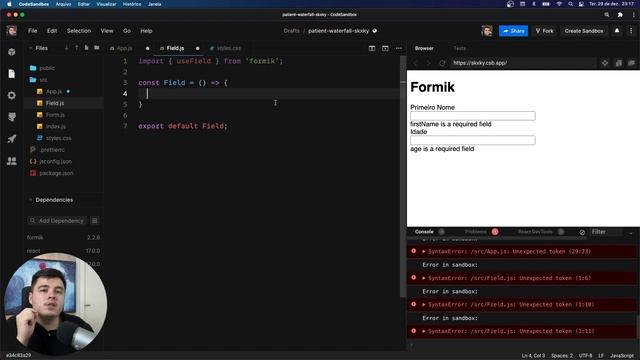This screenshot has height=360, width=640.
Task: Open the editor more options ellipsis
Action: coord(399,48)
